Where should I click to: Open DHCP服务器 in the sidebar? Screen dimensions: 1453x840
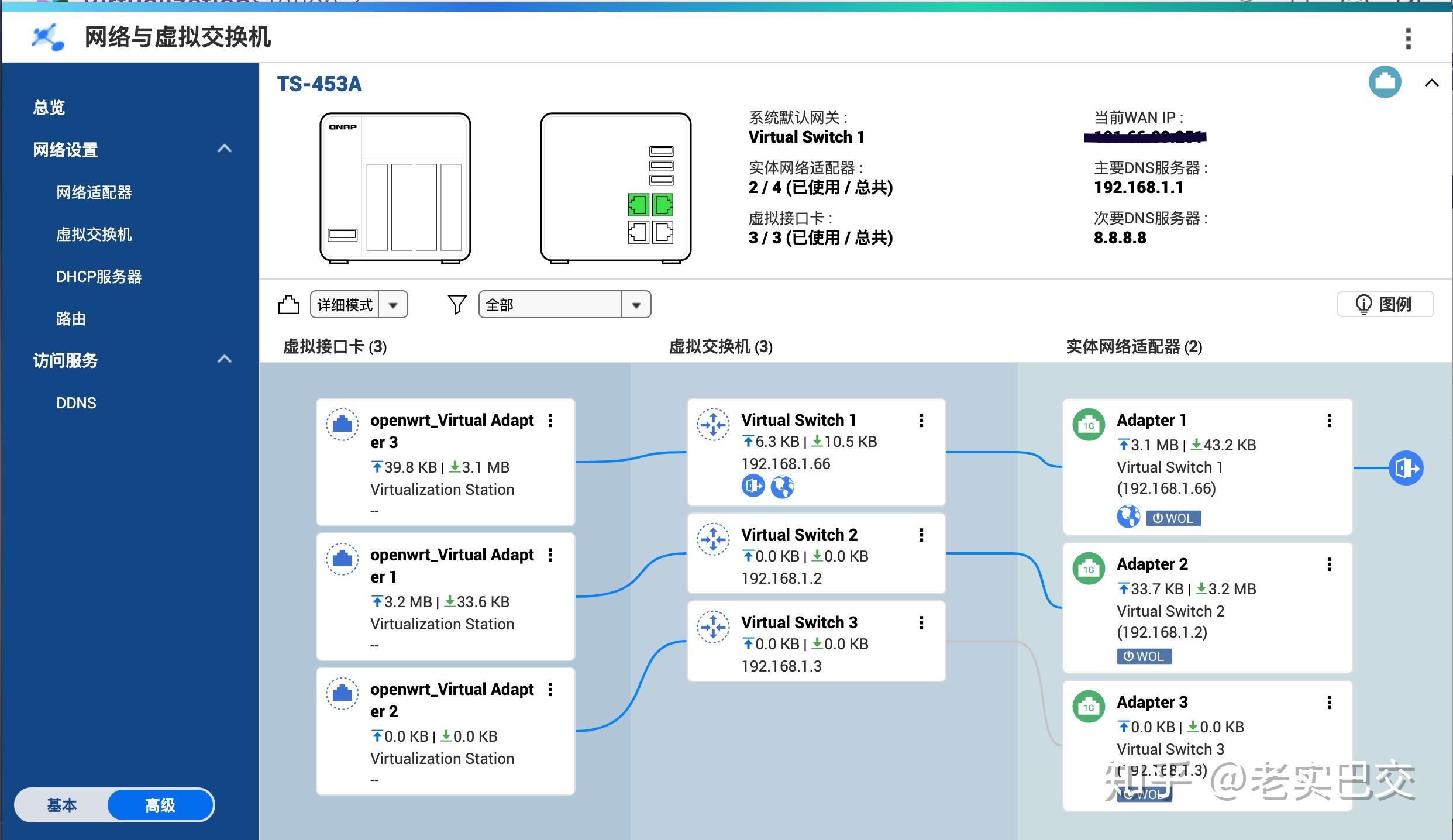(99, 277)
